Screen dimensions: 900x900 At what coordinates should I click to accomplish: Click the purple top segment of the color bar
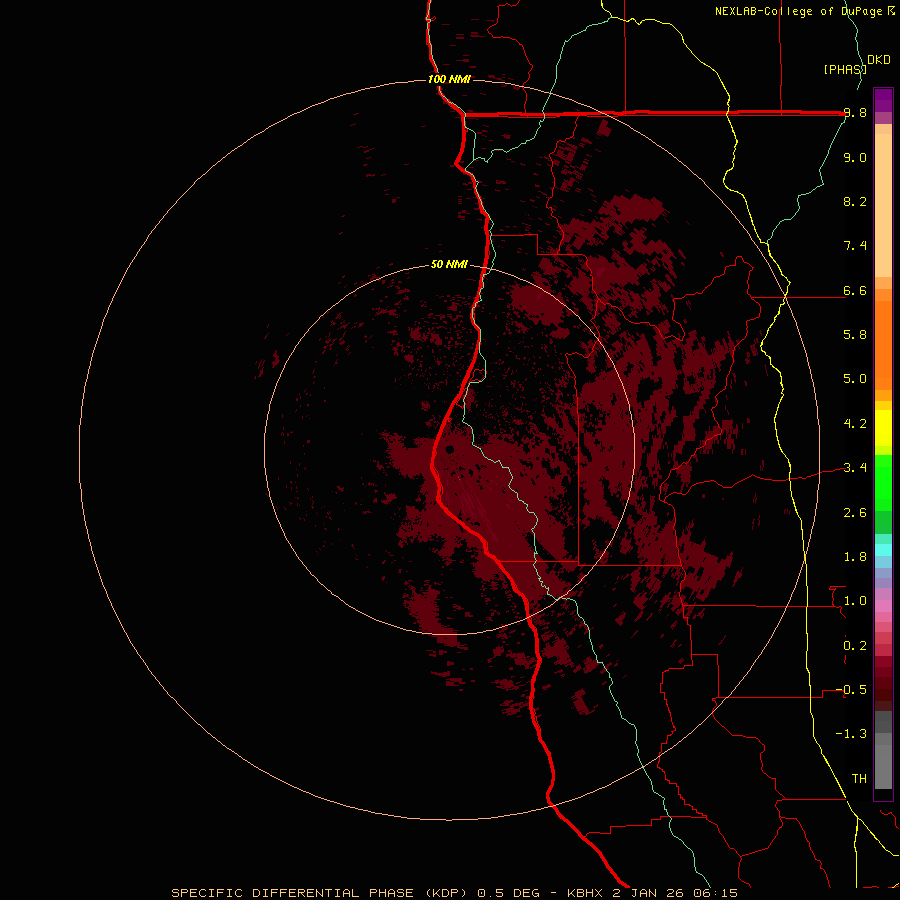point(883,100)
